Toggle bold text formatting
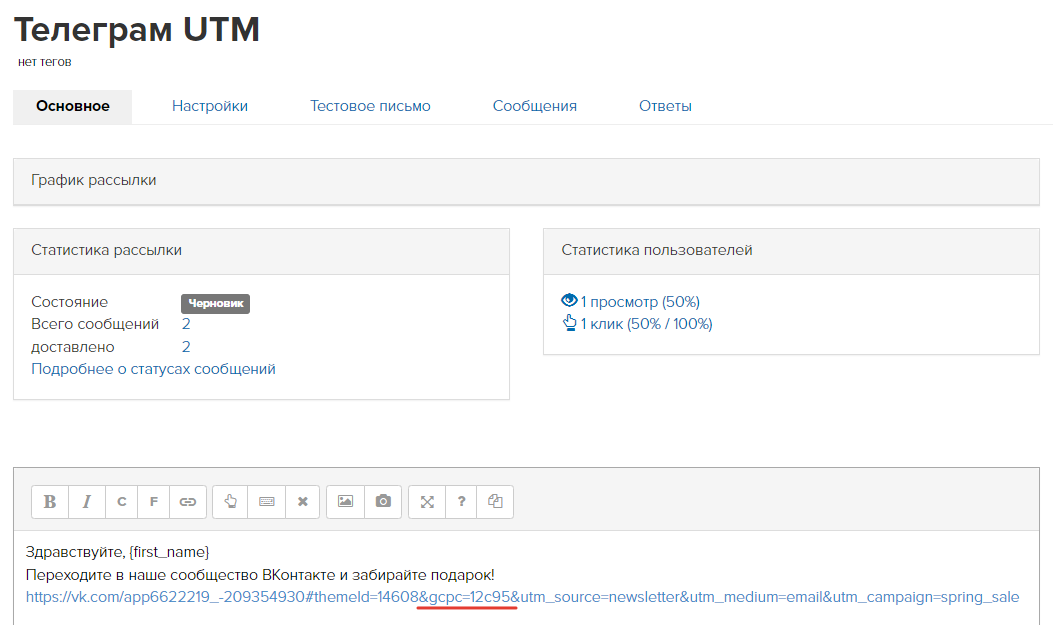 50,502
